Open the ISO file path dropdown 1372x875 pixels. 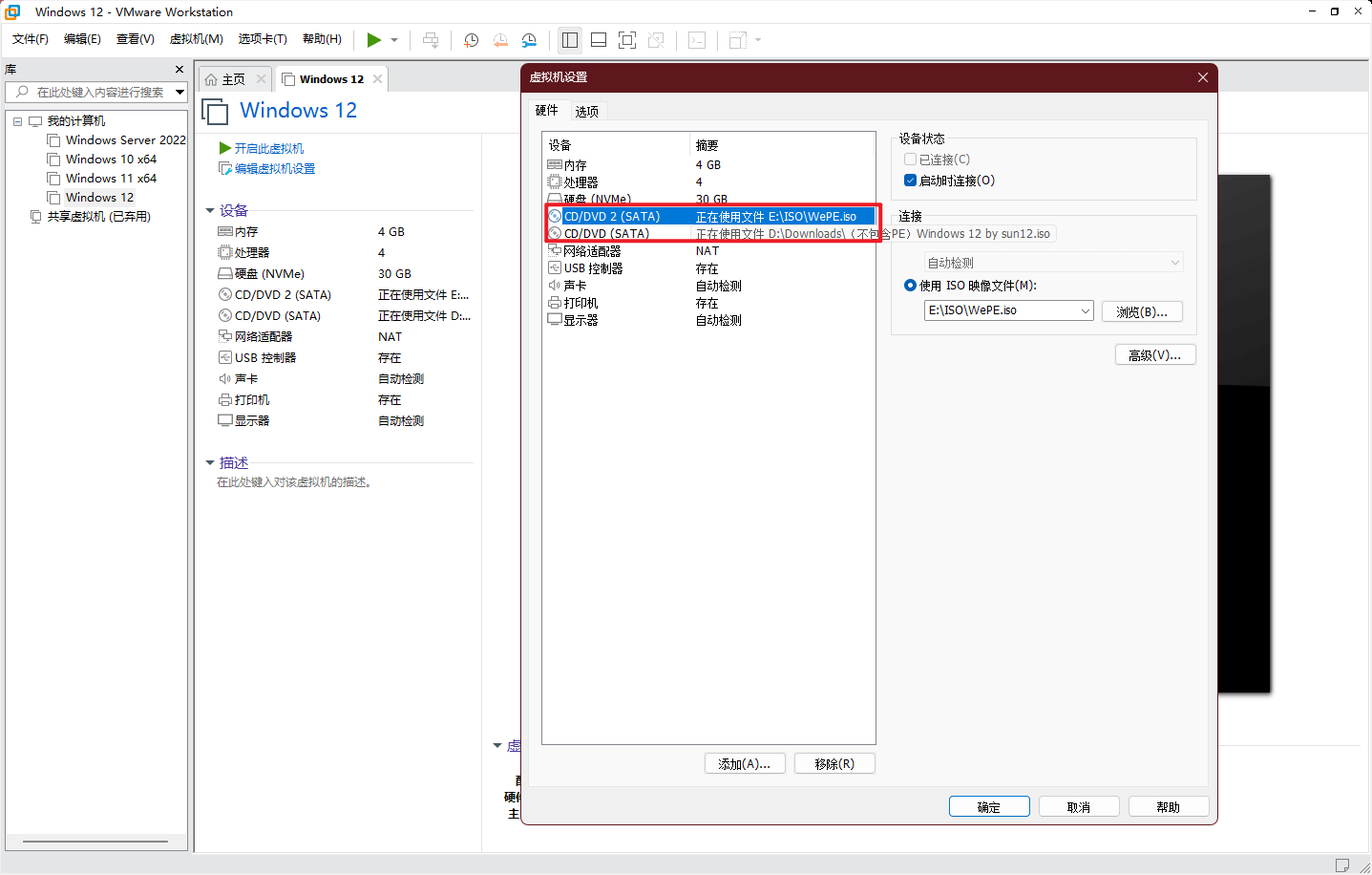point(1085,310)
